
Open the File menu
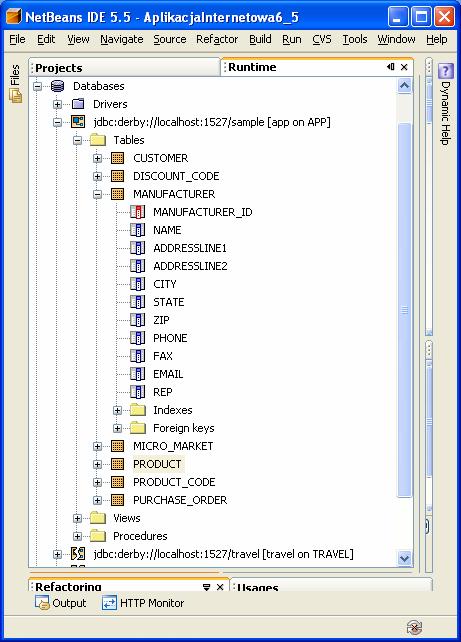(17, 39)
